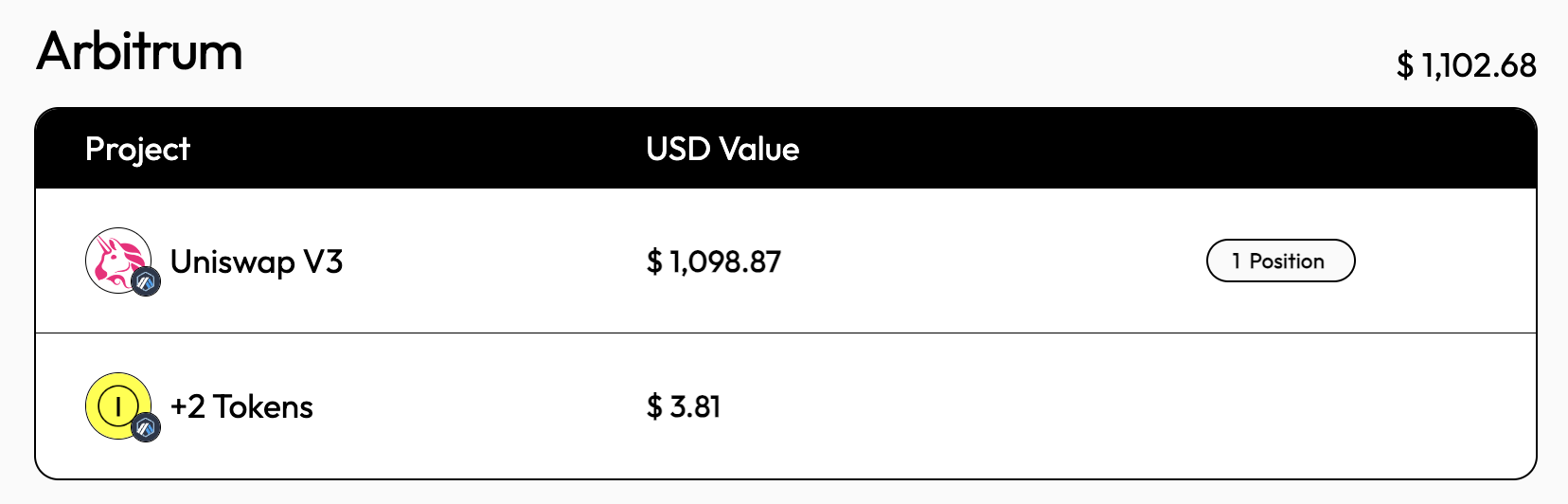Image resolution: width=1568 pixels, height=504 pixels.
Task: Select the Uniswap V3 project name
Action: 257,261
